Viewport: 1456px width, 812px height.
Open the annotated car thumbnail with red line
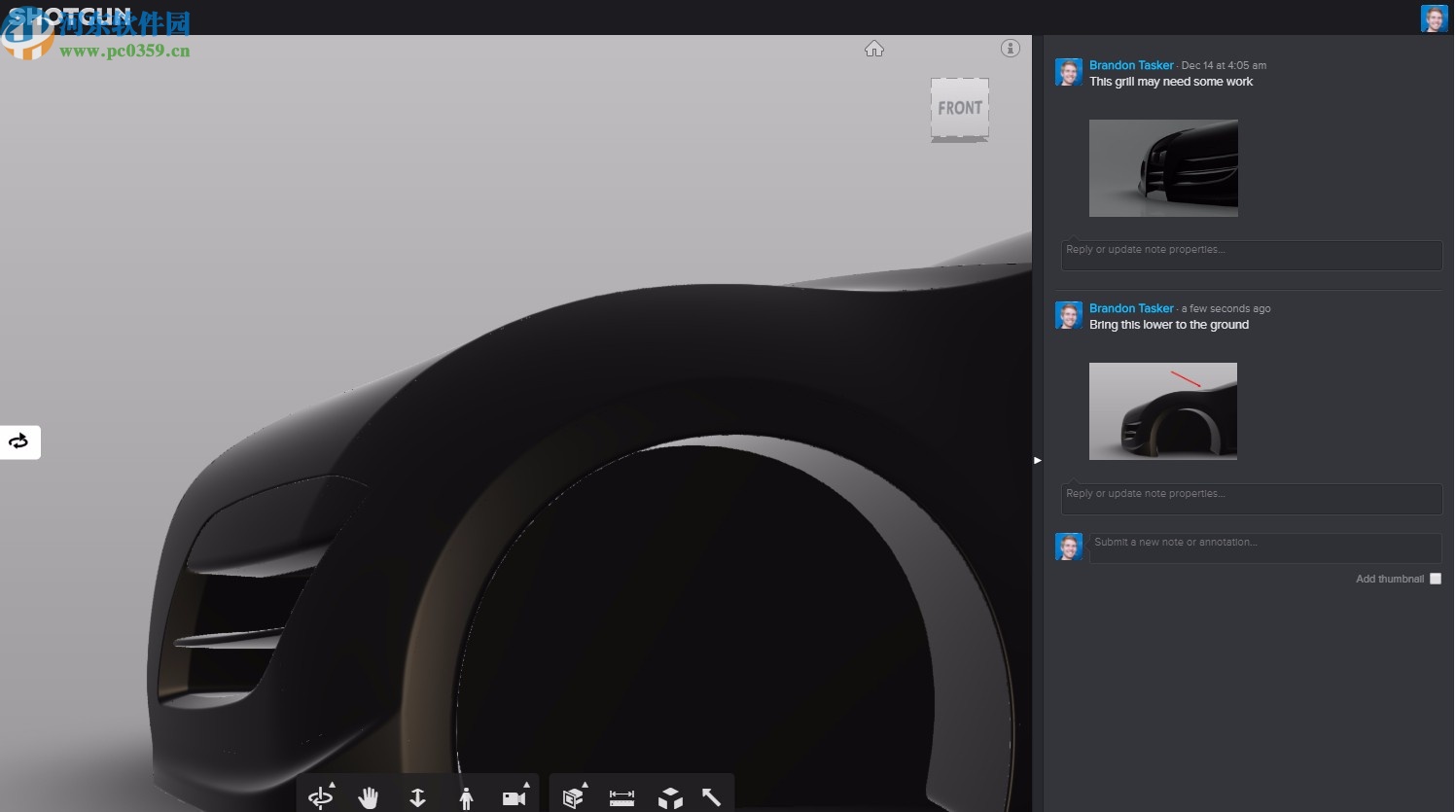(x=1163, y=411)
